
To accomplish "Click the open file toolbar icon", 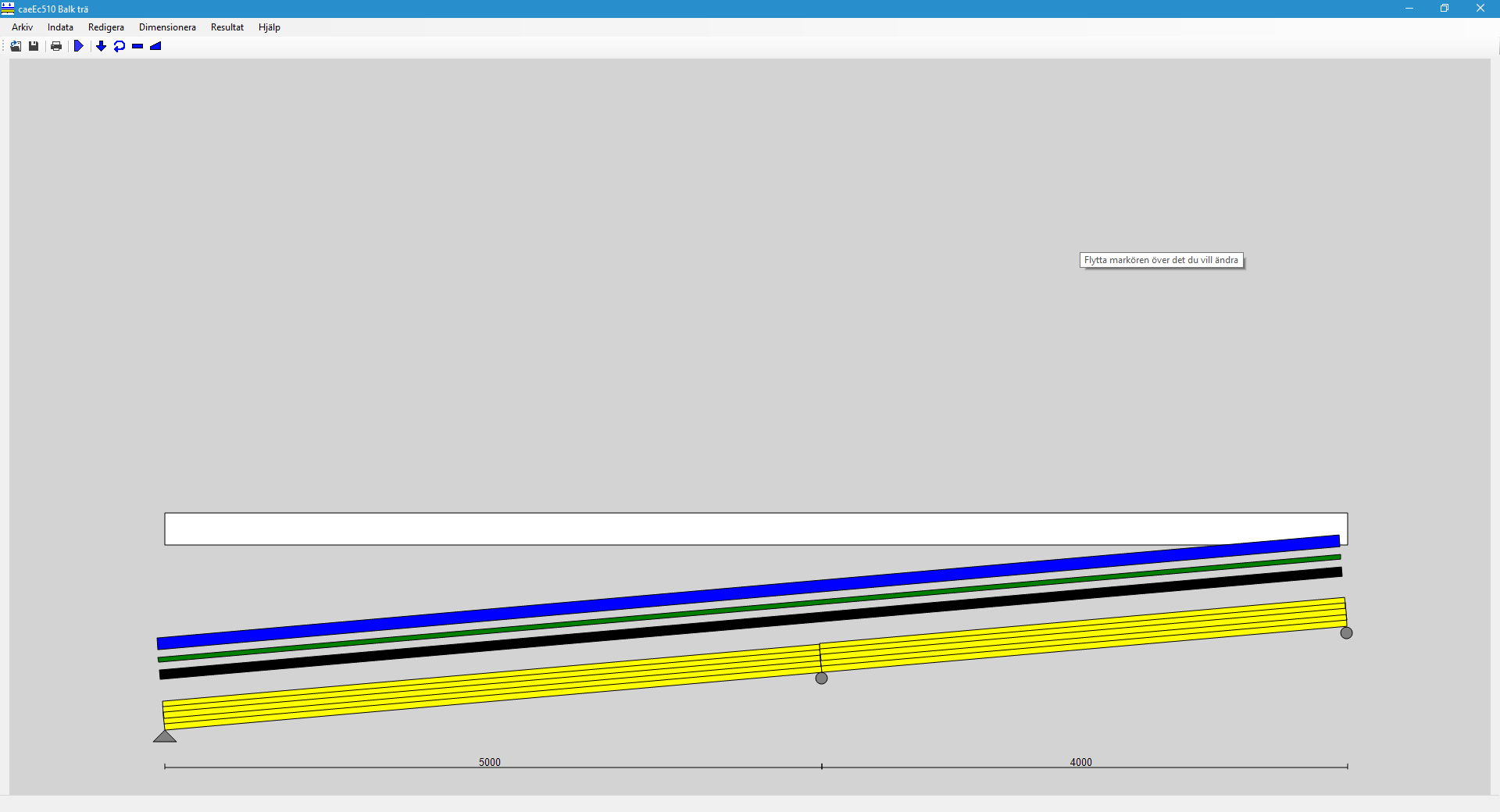I will 16,46.
